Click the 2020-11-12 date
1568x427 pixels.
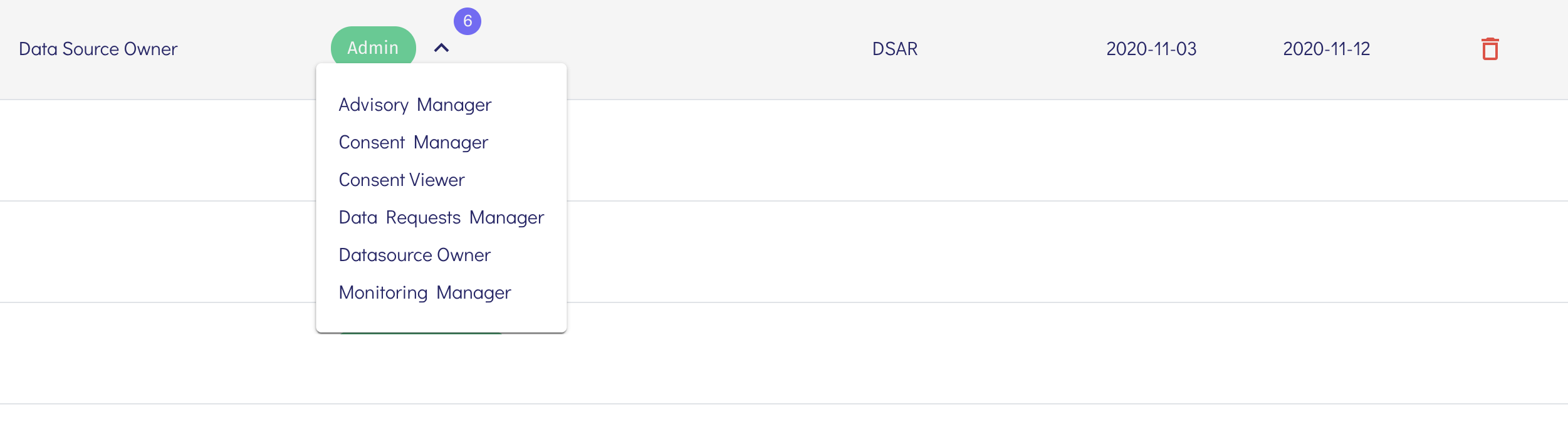point(1327,49)
